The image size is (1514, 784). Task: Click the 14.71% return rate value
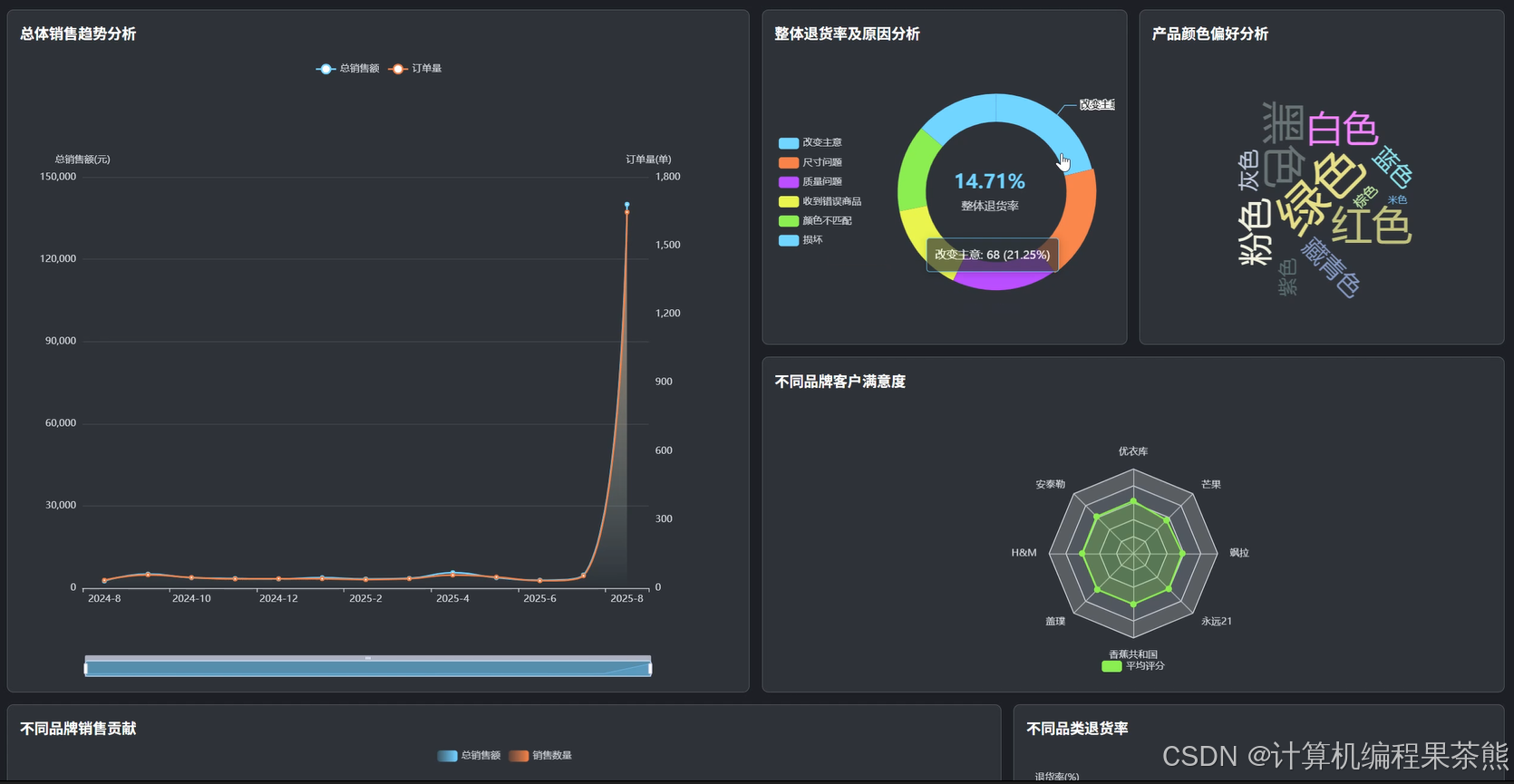[x=990, y=181]
